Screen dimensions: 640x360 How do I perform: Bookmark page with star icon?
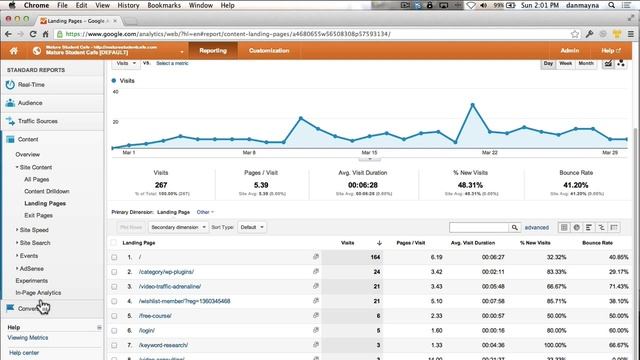pos(575,34)
